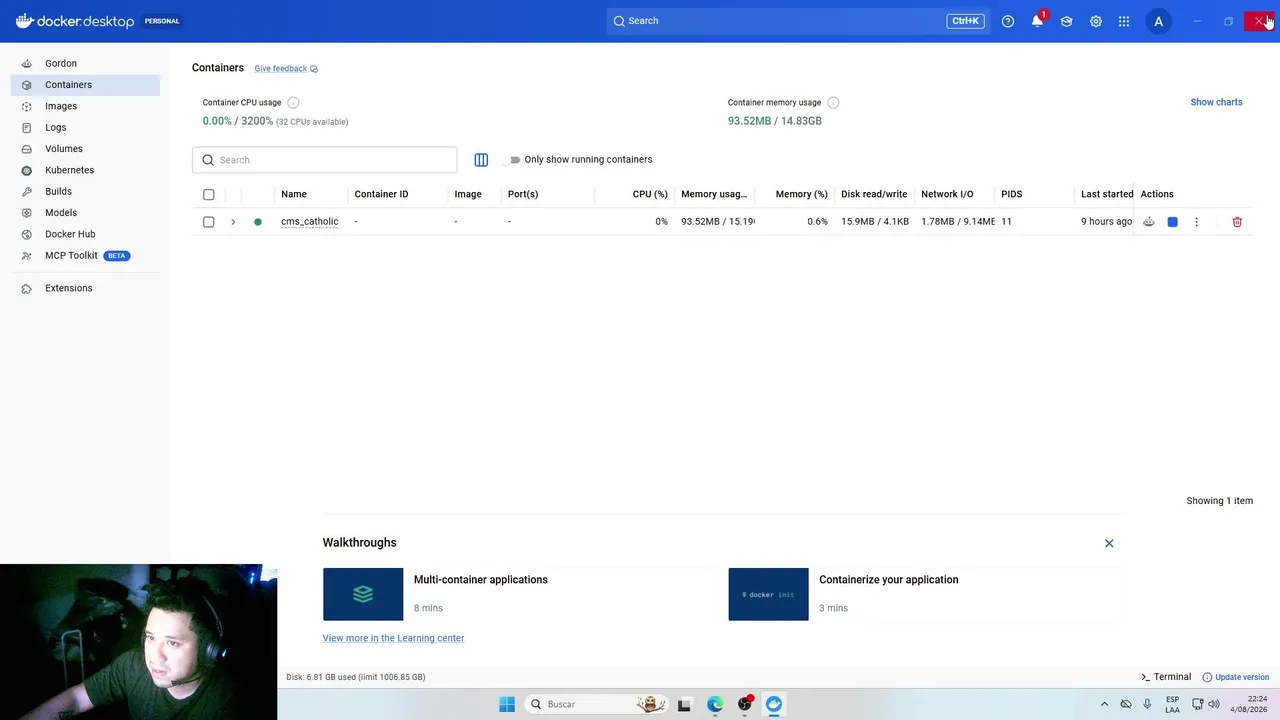This screenshot has height=720, width=1280.
Task: Click the CPU usage info icon
Action: (293, 103)
